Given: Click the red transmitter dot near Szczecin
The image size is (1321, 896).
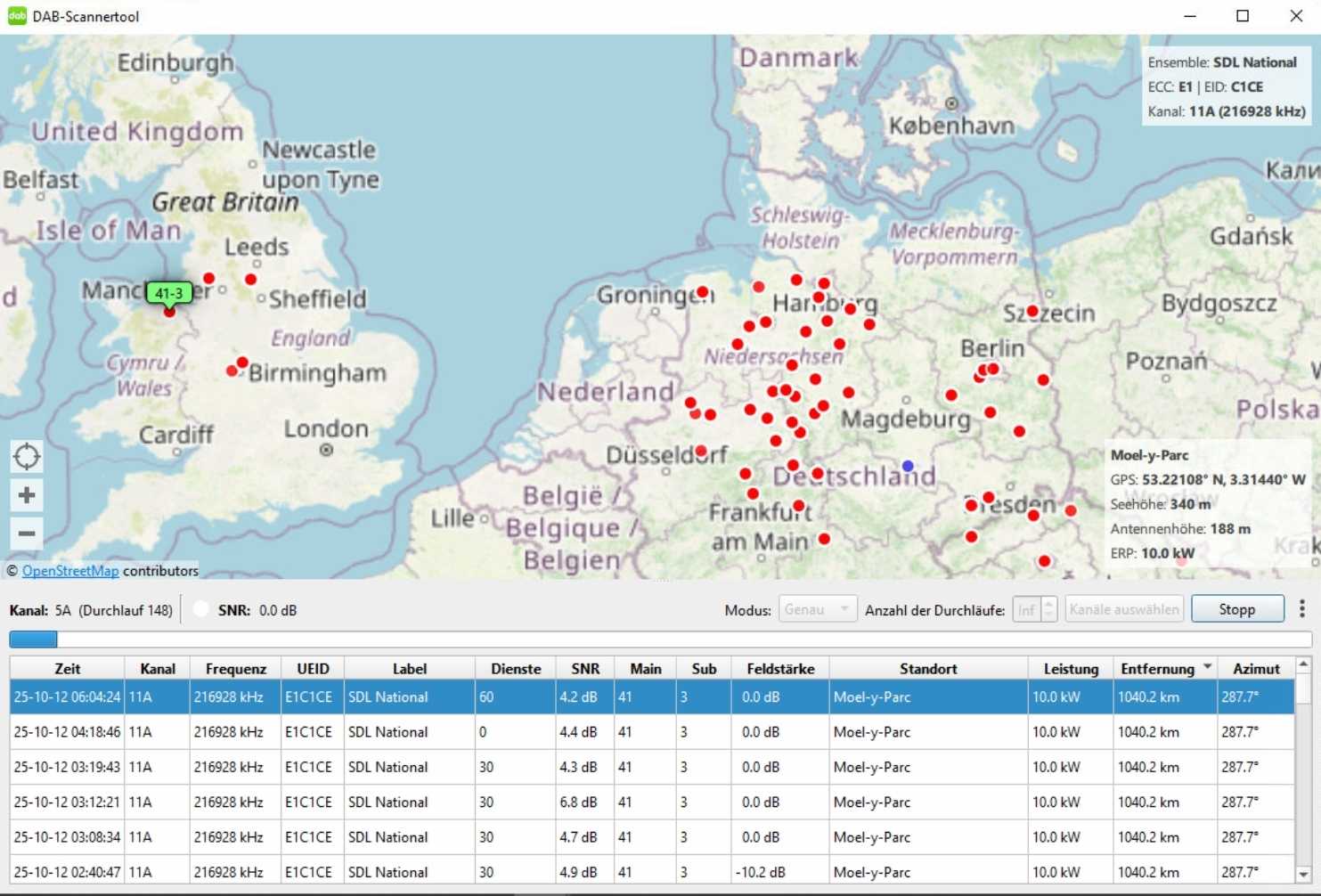Looking at the screenshot, I should point(1032,312).
